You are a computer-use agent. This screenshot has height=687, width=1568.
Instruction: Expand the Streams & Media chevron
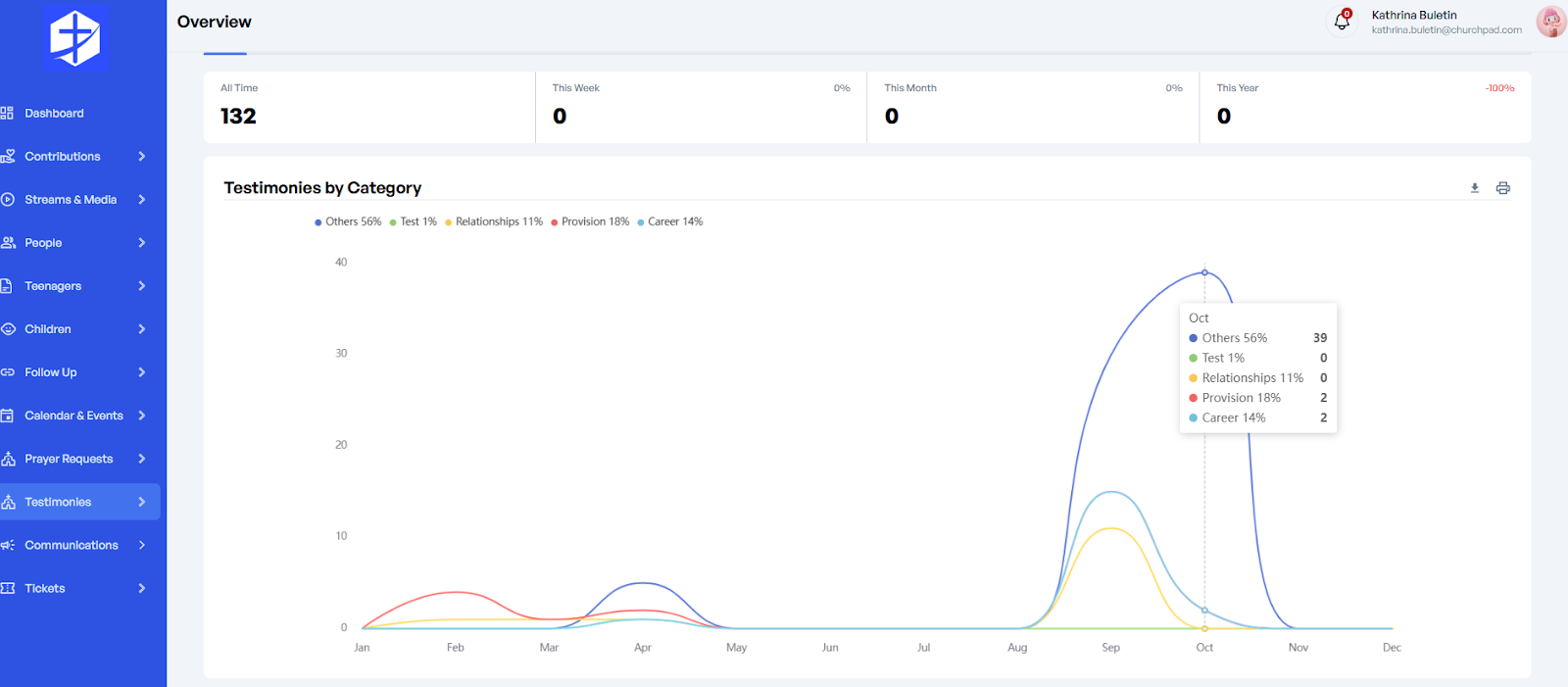click(x=142, y=200)
